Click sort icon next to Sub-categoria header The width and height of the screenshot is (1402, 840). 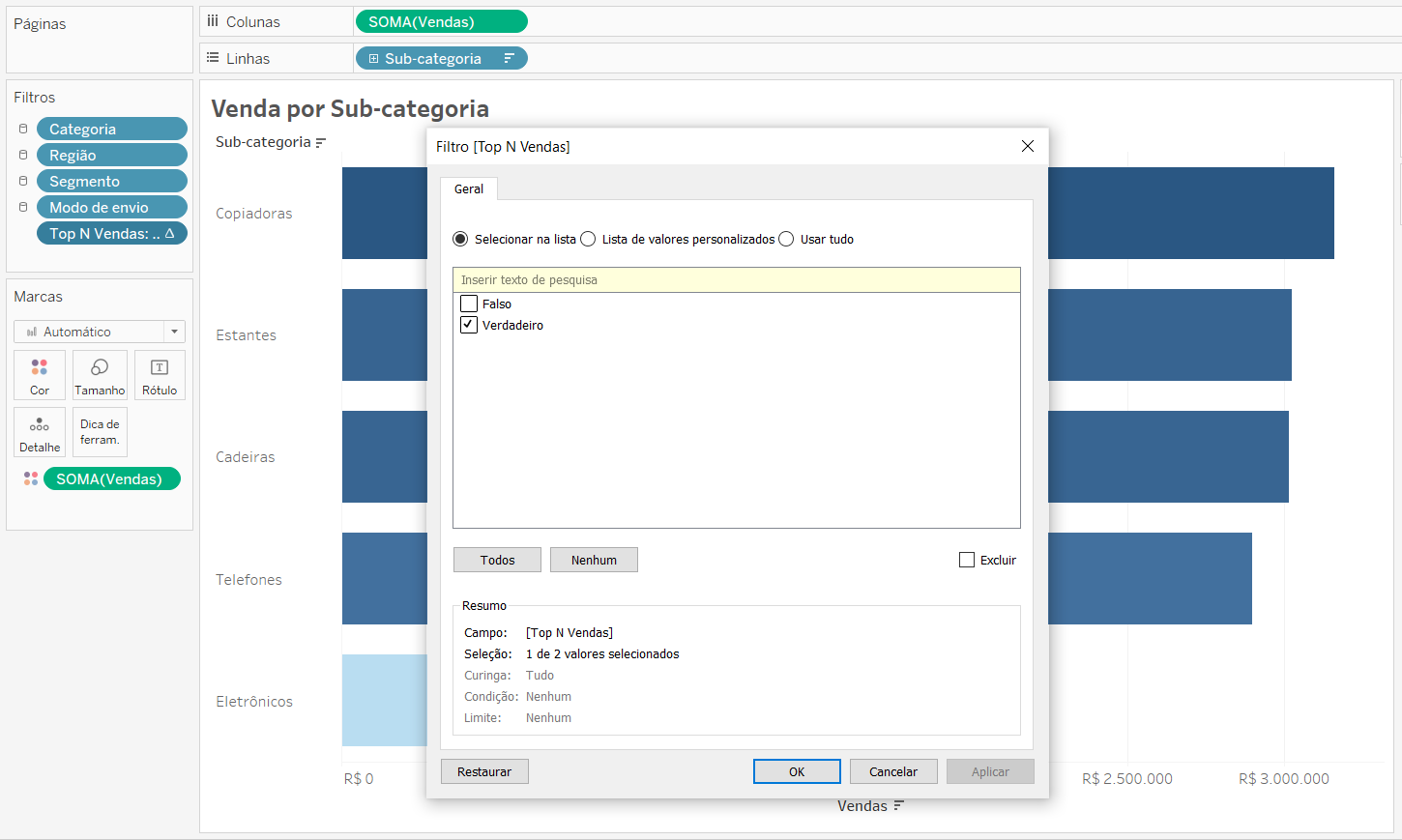321,143
